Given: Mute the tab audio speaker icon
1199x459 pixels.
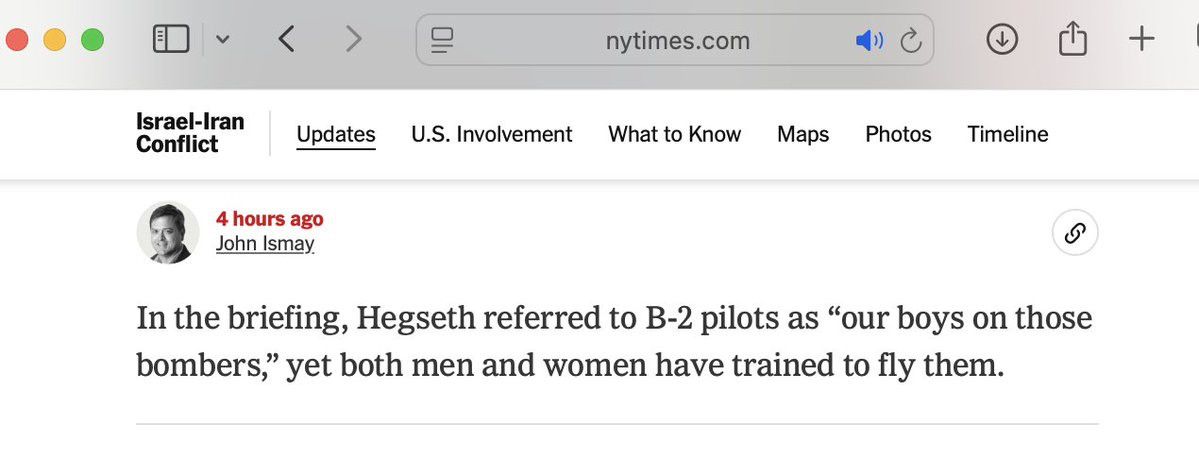Looking at the screenshot, I should [869, 41].
